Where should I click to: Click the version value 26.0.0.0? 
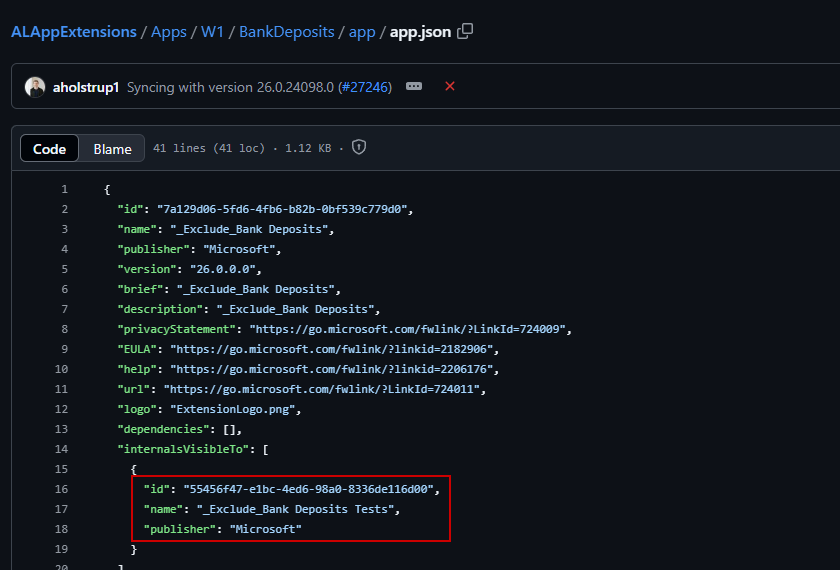point(223,269)
